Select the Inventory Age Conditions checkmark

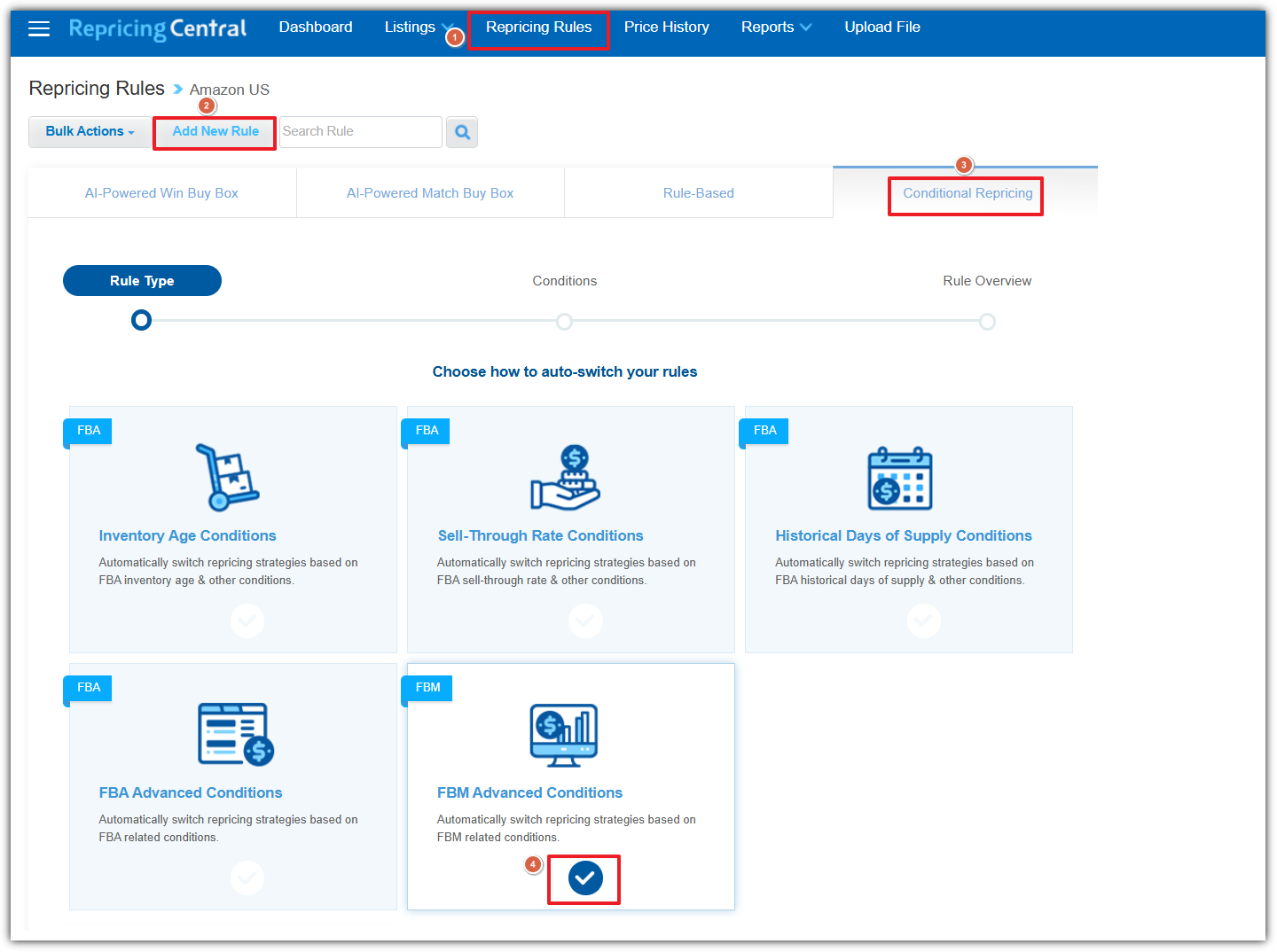click(247, 620)
